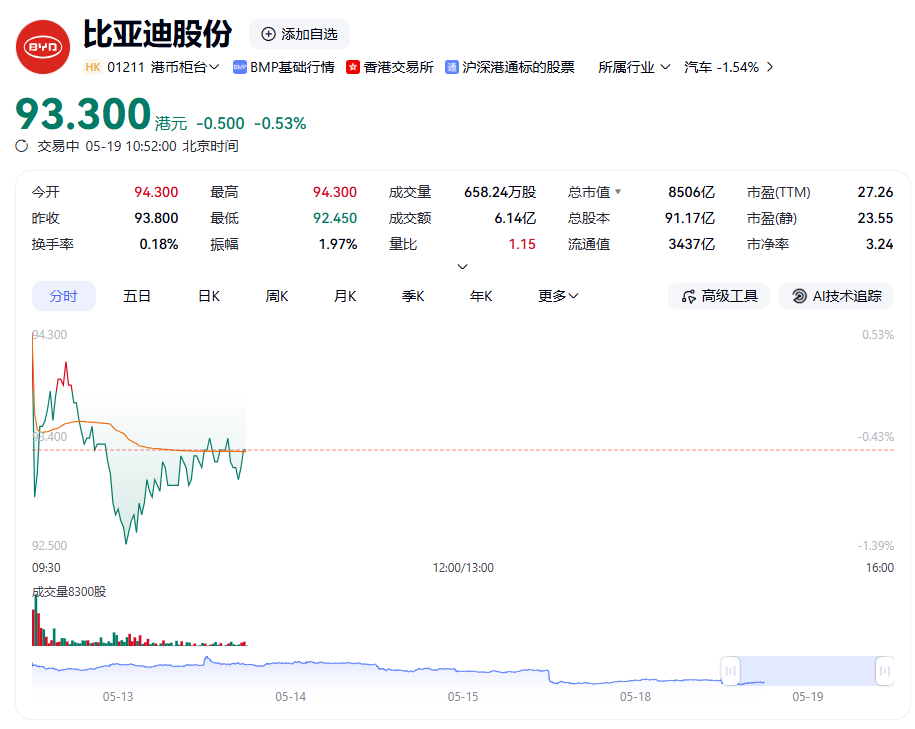The image size is (915, 729).
Task: Click 香港交易所 label
Action: point(399,67)
